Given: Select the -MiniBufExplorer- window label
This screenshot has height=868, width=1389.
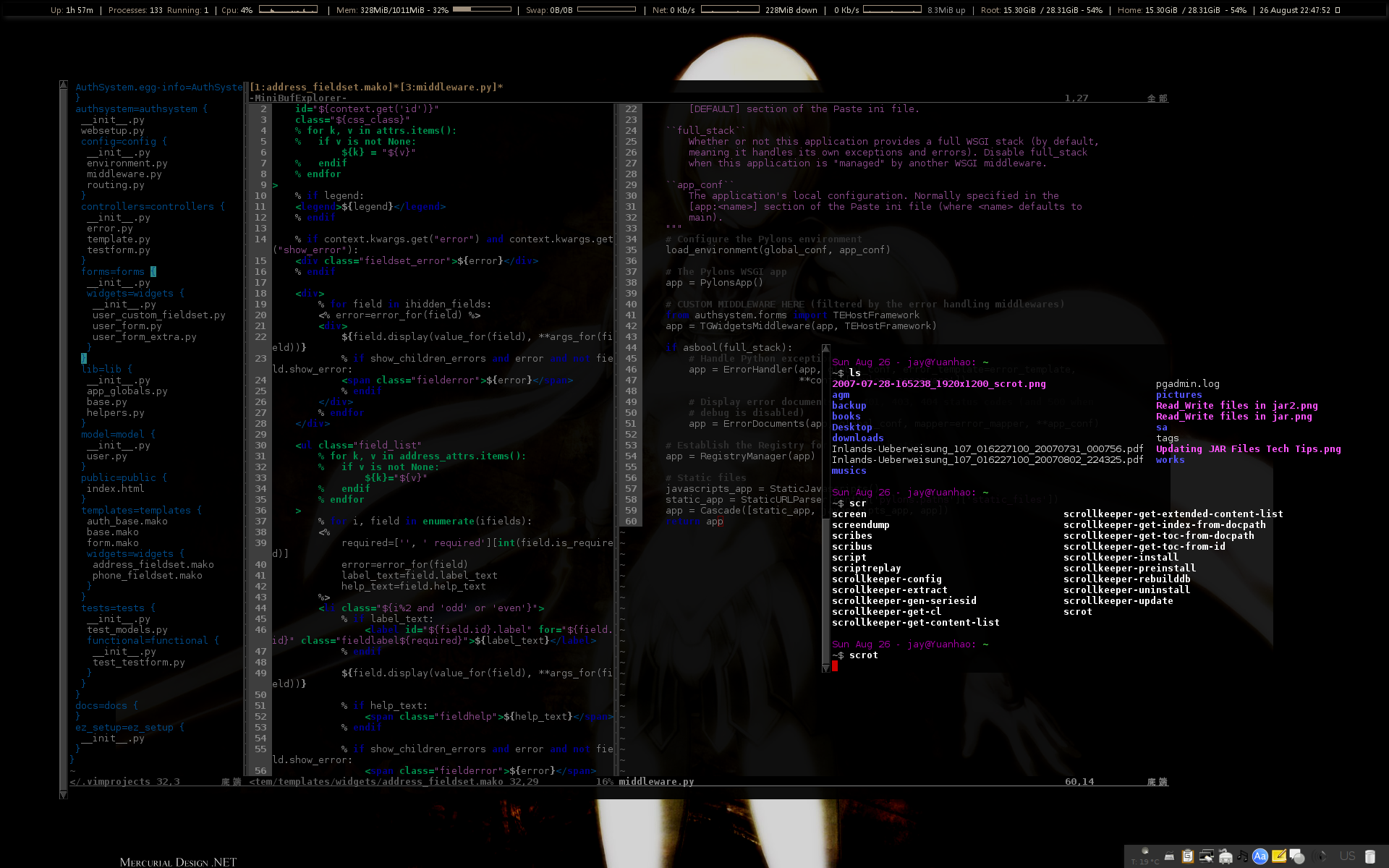Looking at the screenshot, I should click(x=298, y=98).
